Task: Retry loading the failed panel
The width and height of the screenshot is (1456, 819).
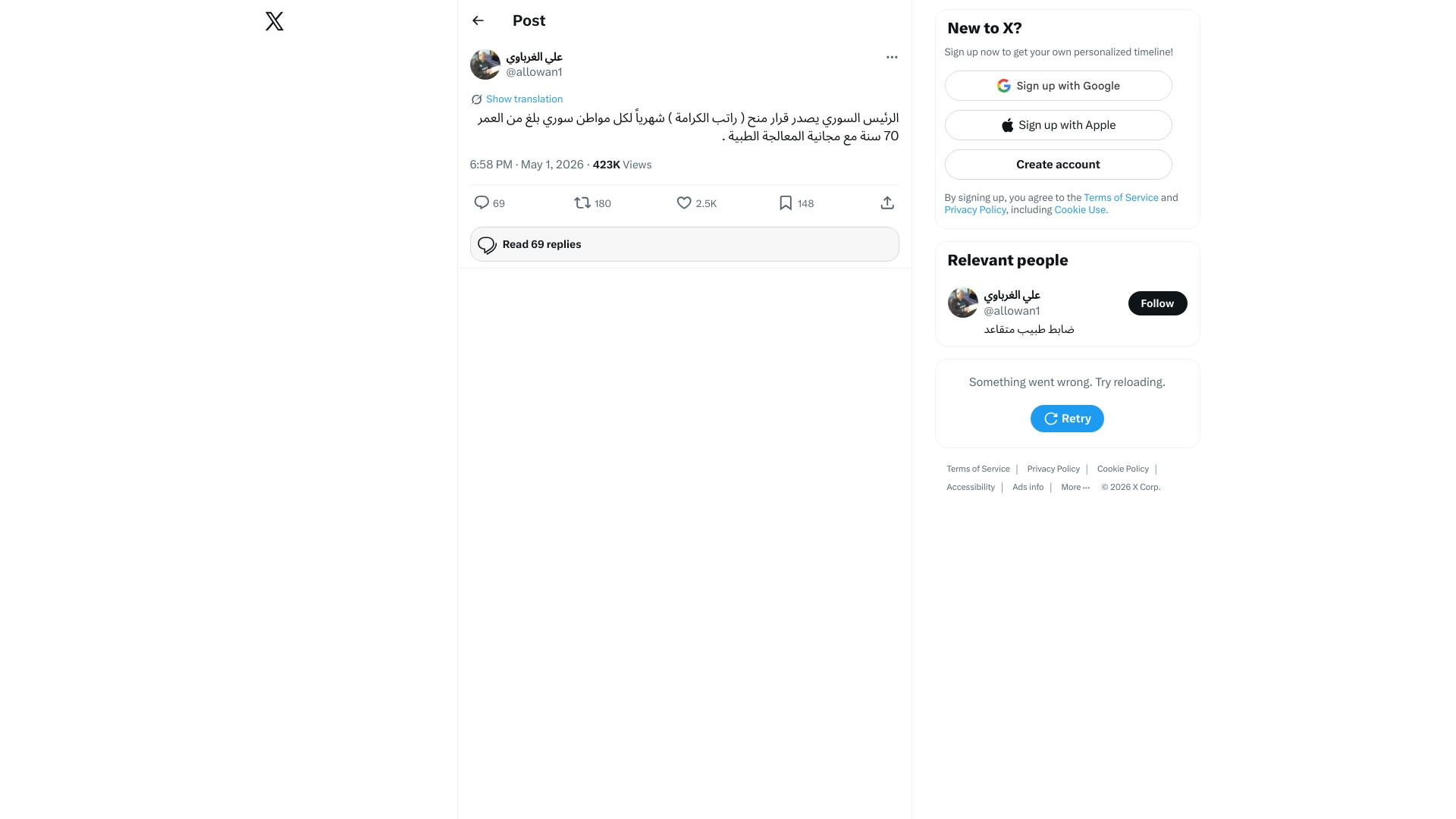Action: point(1067,419)
